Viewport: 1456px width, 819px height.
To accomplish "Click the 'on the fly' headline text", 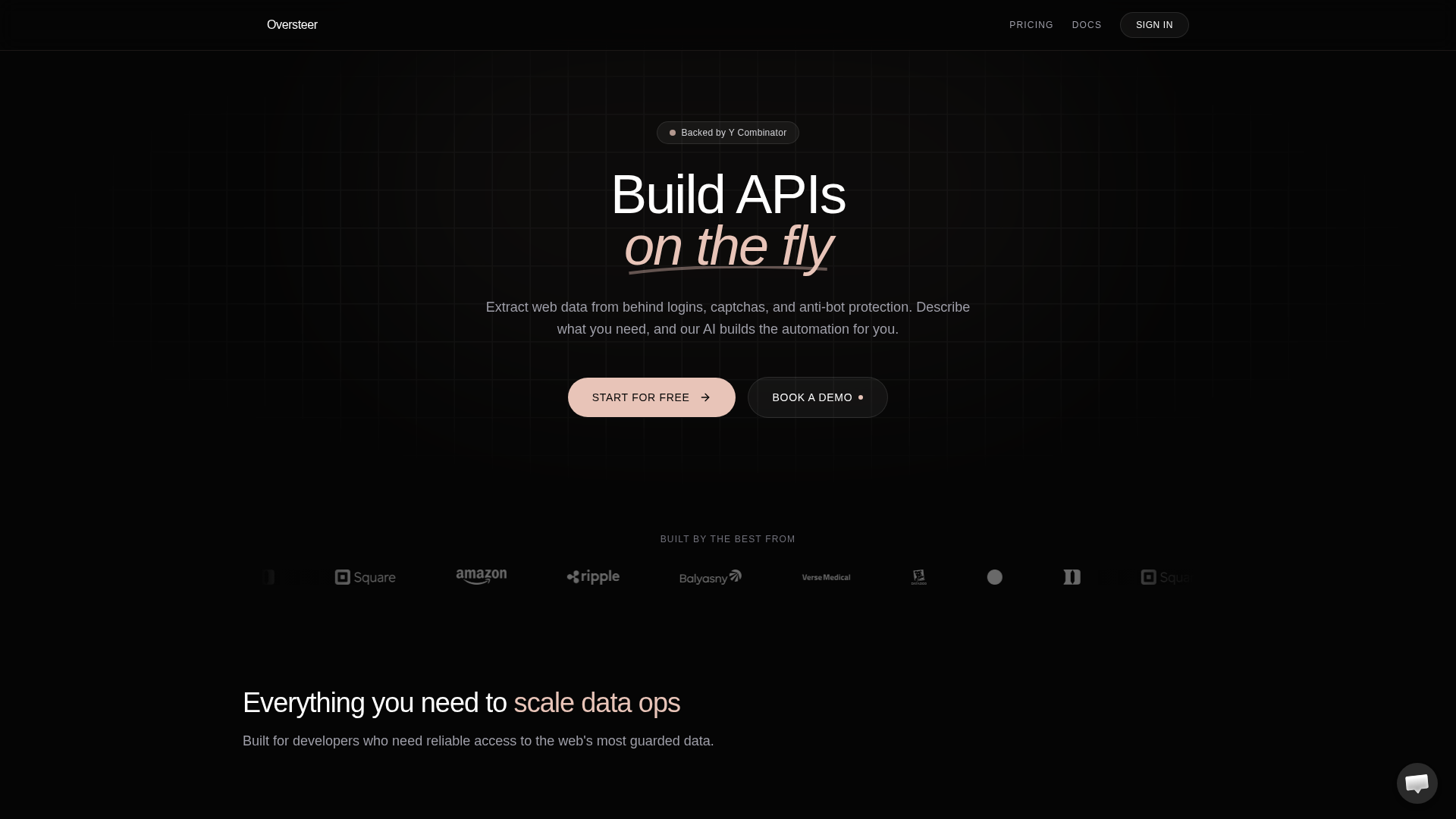I will (x=728, y=246).
